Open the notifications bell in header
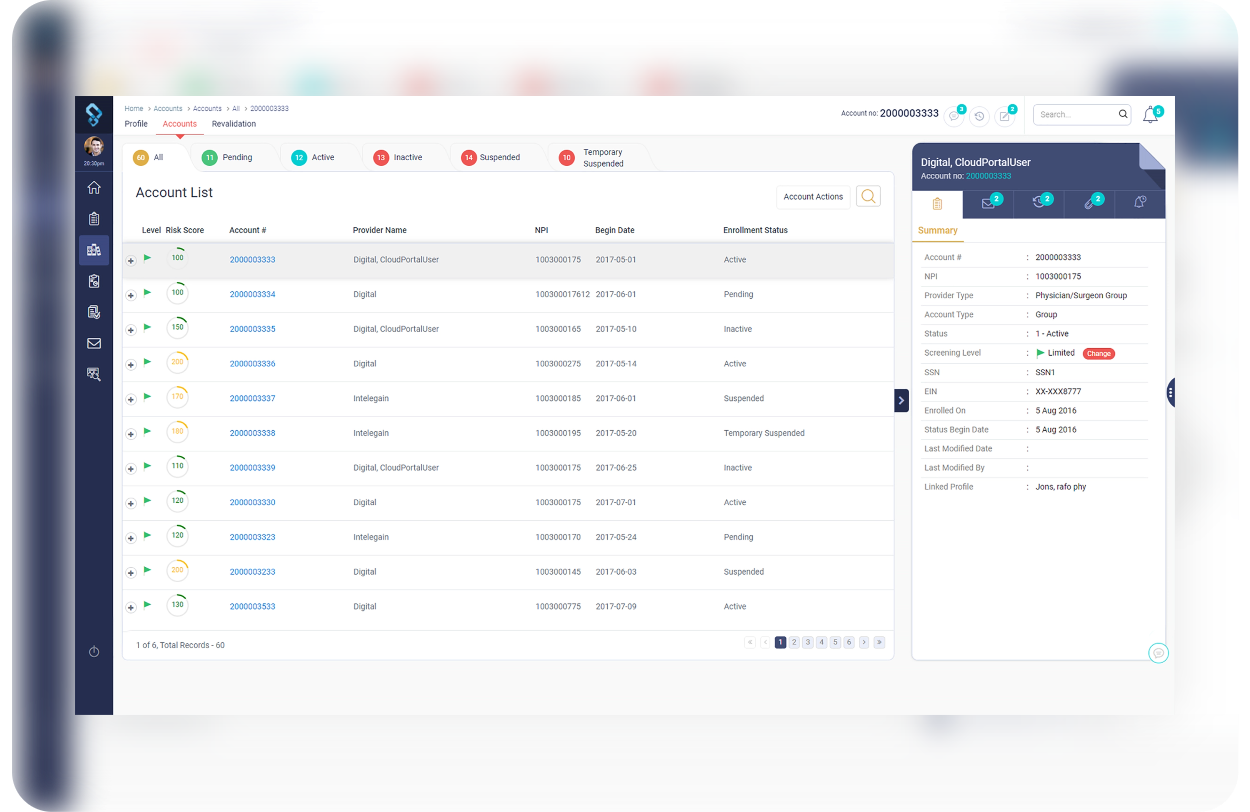Screen dimensions: 1250x812 point(1150,115)
